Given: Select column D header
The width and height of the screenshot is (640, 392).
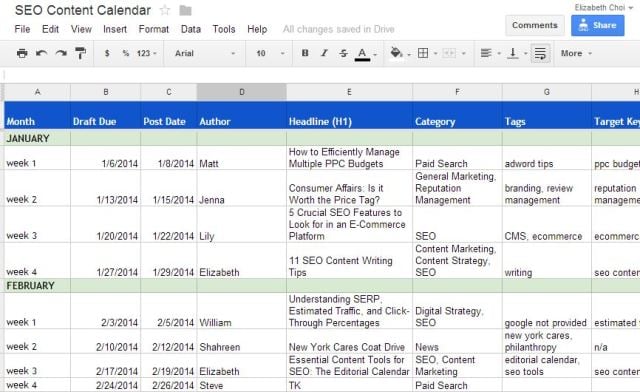Looking at the screenshot, I should [242, 92].
